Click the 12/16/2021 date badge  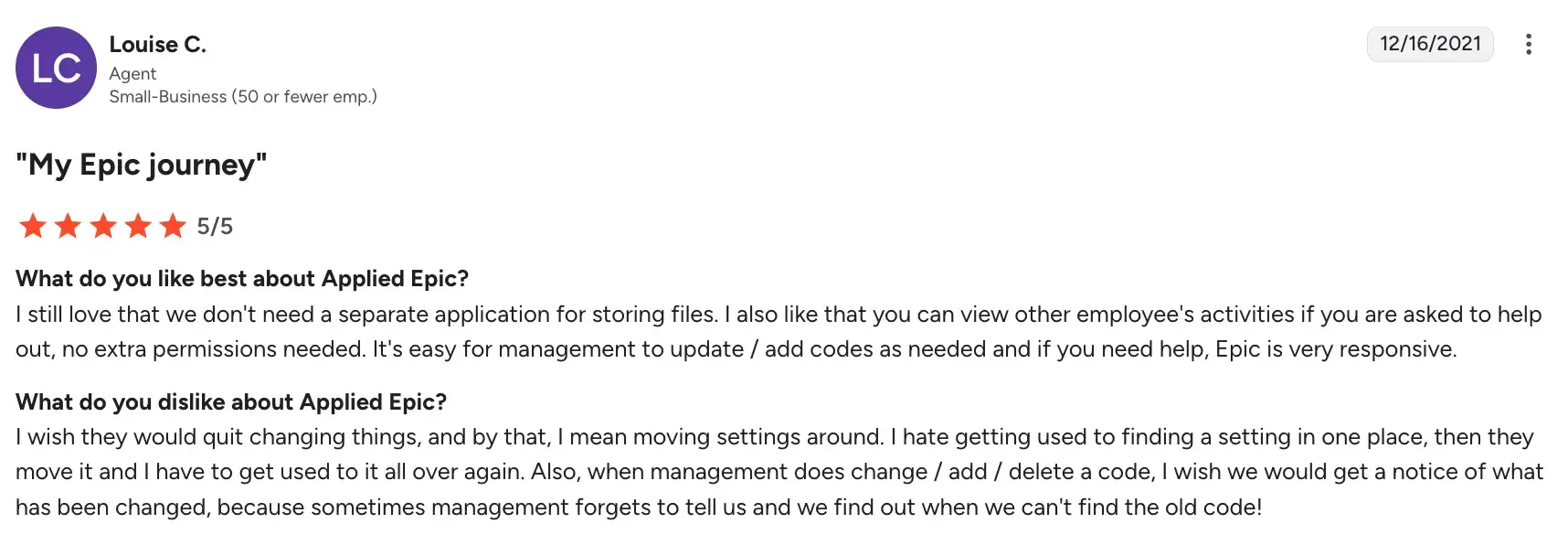(x=1430, y=44)
